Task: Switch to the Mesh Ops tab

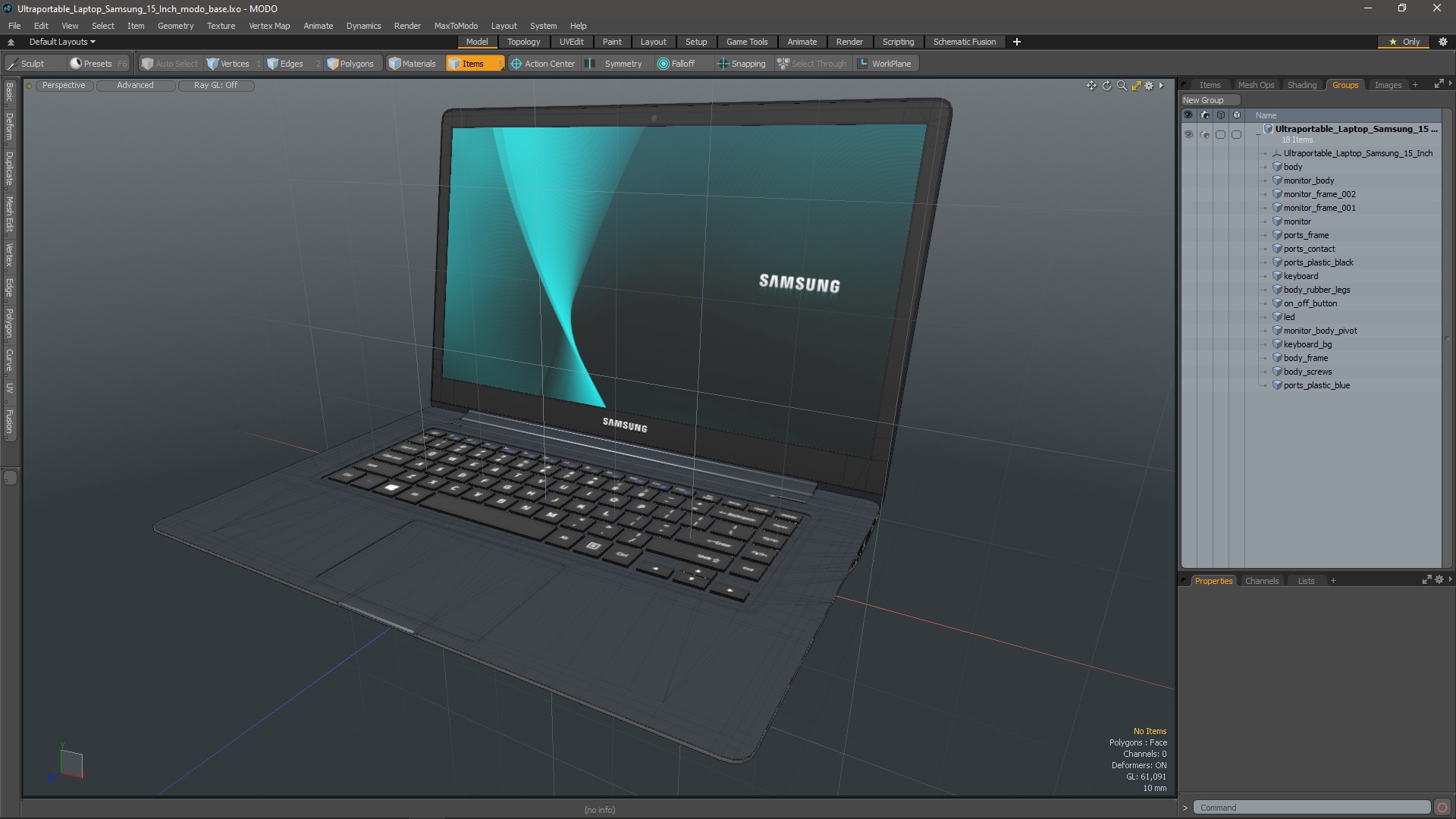Action: tap(1256, 85)
